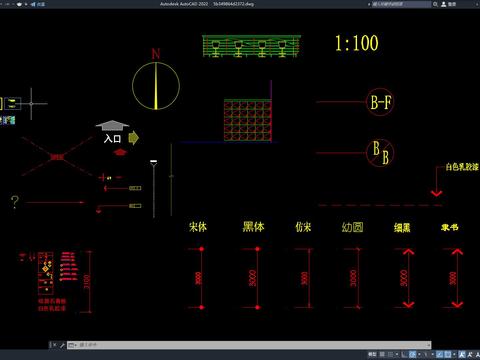This screenshot has height=360, width=480.
Task: Open the user sign-in account icon
Action: click(x=444, y=4)
